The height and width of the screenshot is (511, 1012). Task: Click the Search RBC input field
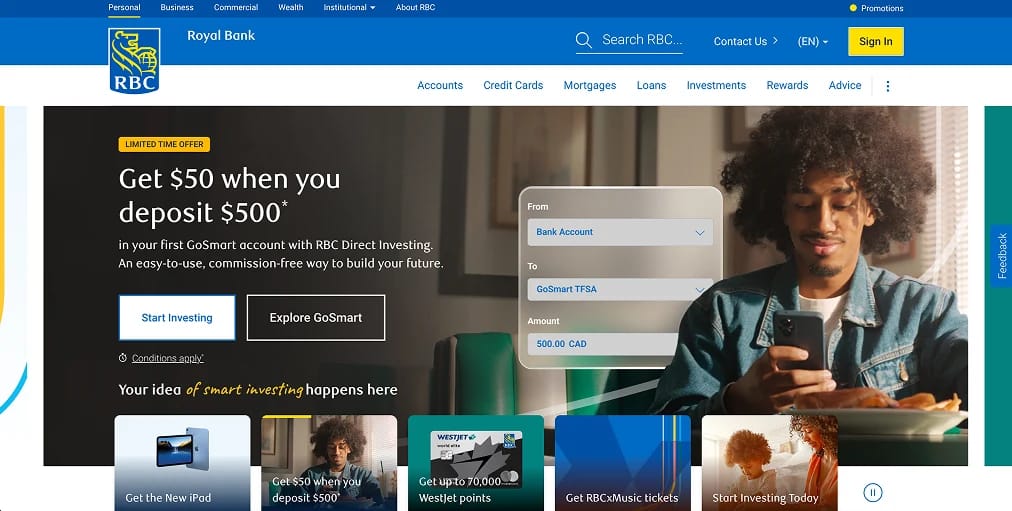[642, 40]
